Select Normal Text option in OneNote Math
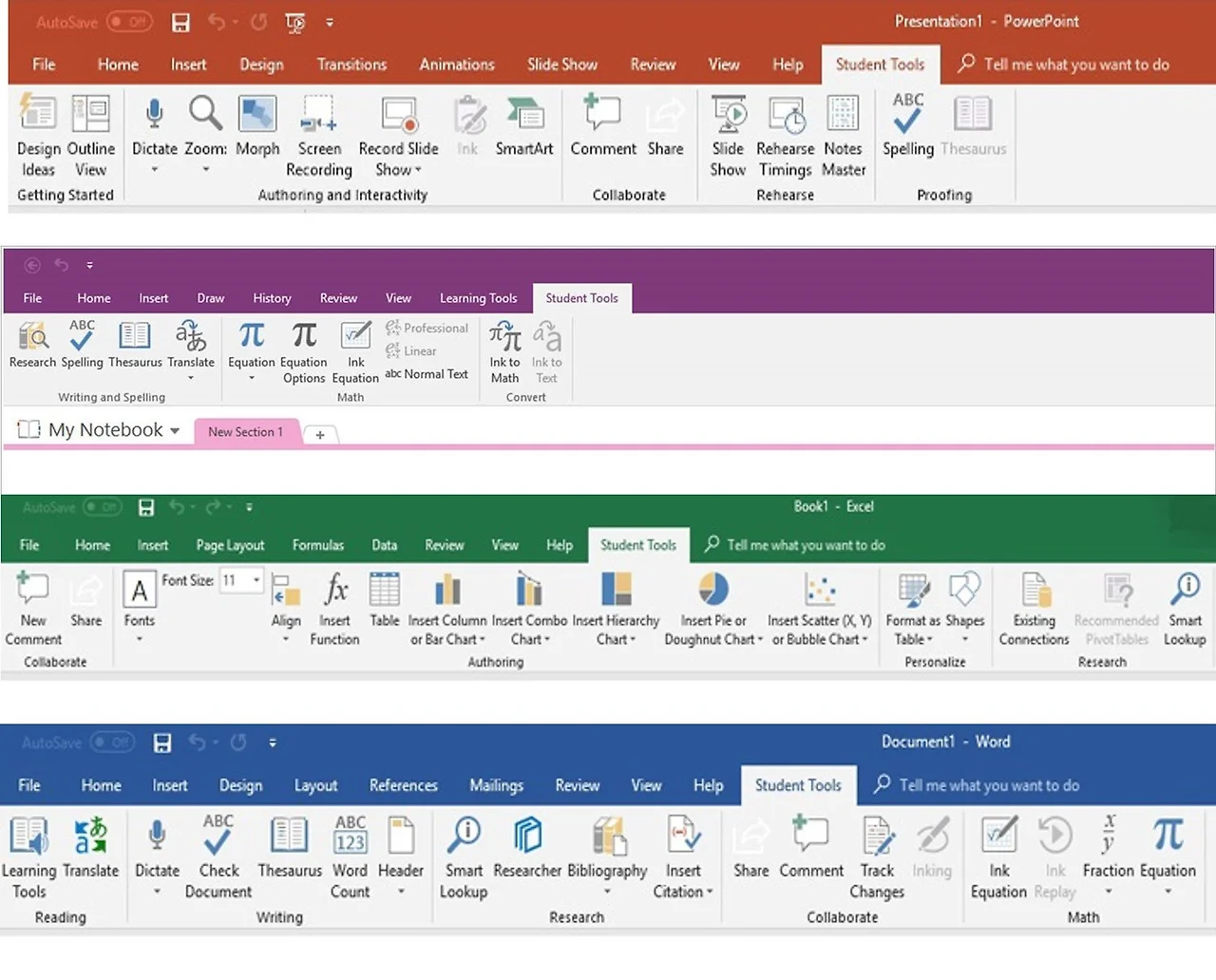The height and width of the screenshot is (980, 1216). 427,374
